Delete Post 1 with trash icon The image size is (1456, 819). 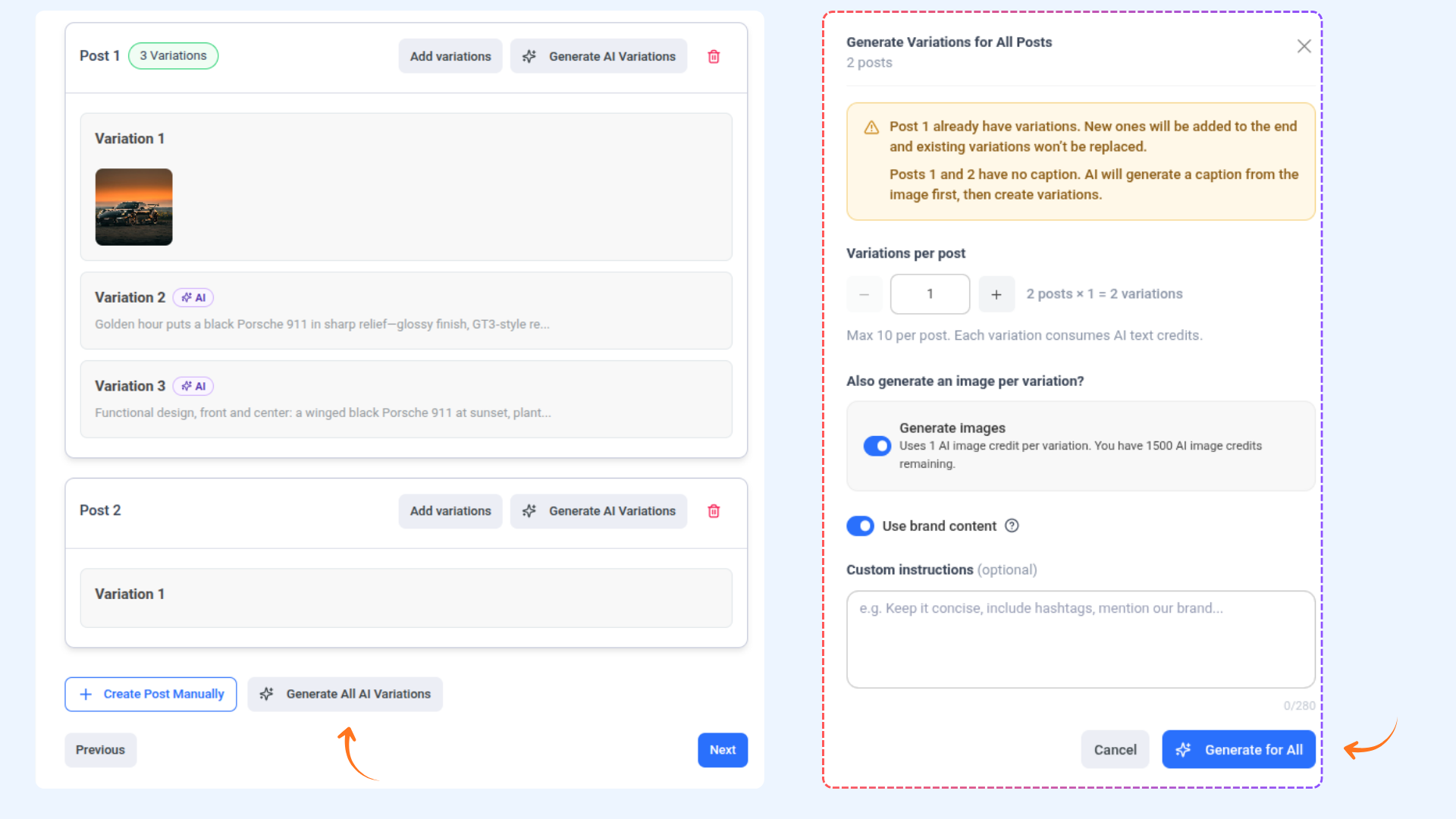(714, 57)
